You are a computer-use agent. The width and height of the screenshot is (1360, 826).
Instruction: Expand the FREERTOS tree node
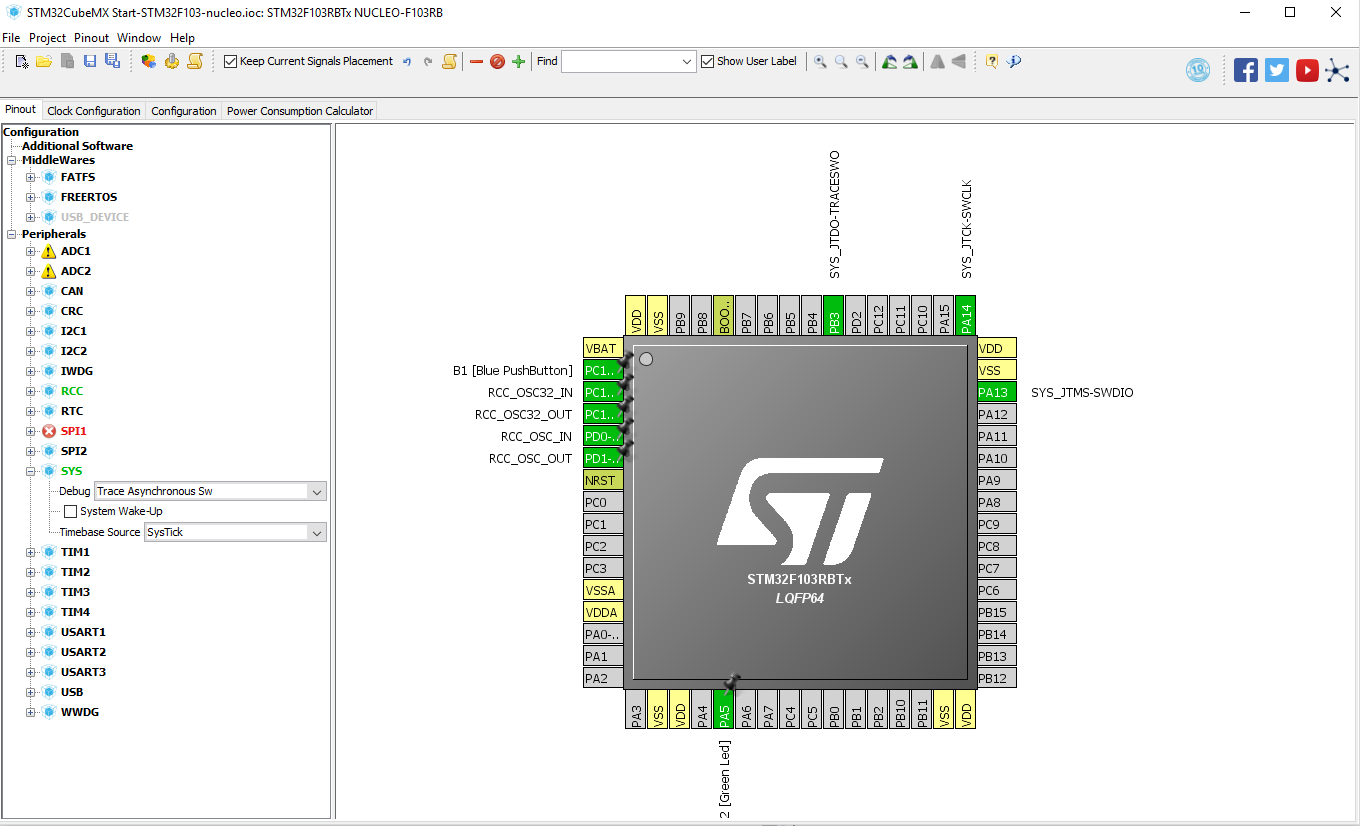tap(31, 197)
